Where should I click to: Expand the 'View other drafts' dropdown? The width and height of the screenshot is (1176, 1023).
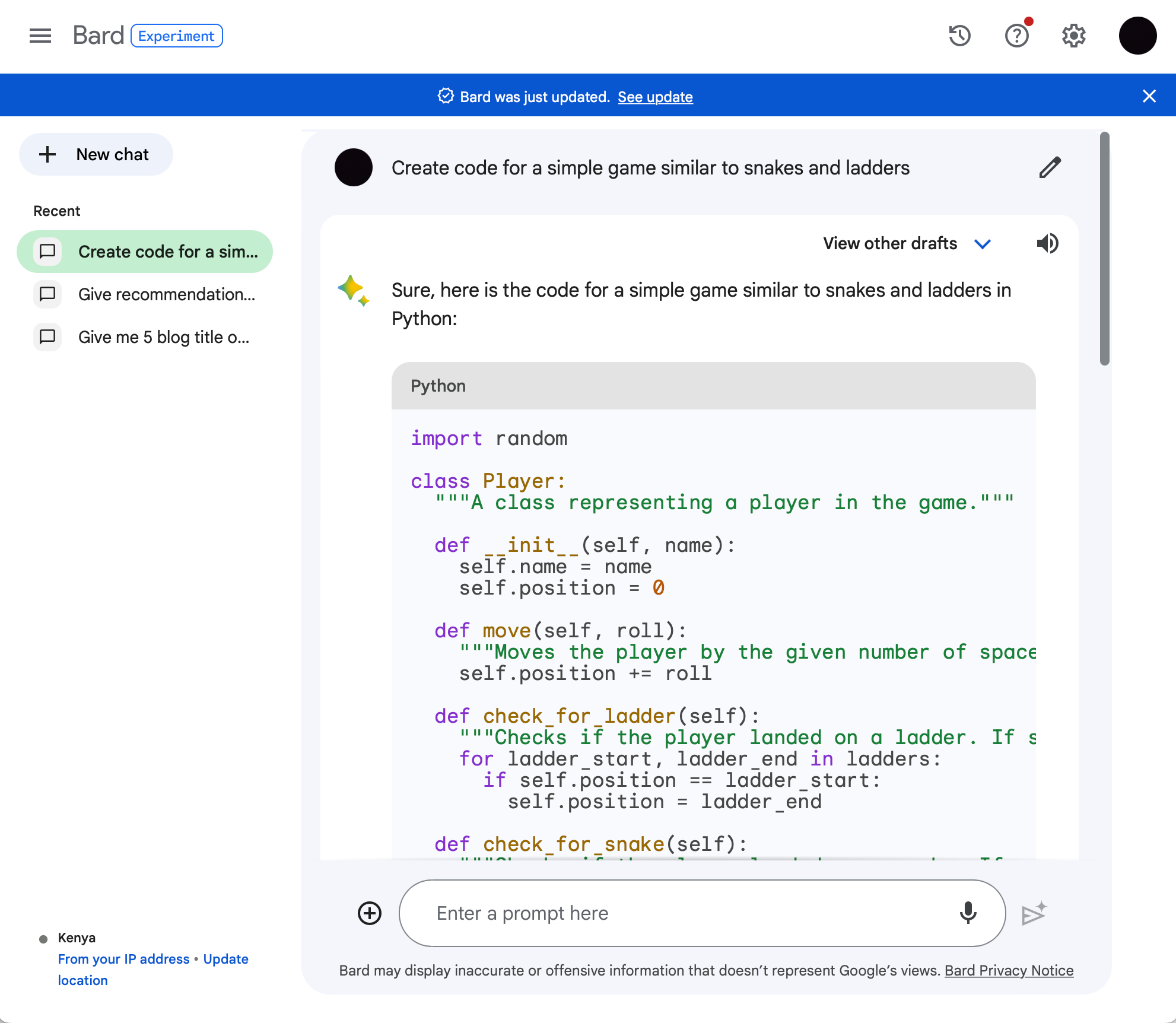click(984, 244)
